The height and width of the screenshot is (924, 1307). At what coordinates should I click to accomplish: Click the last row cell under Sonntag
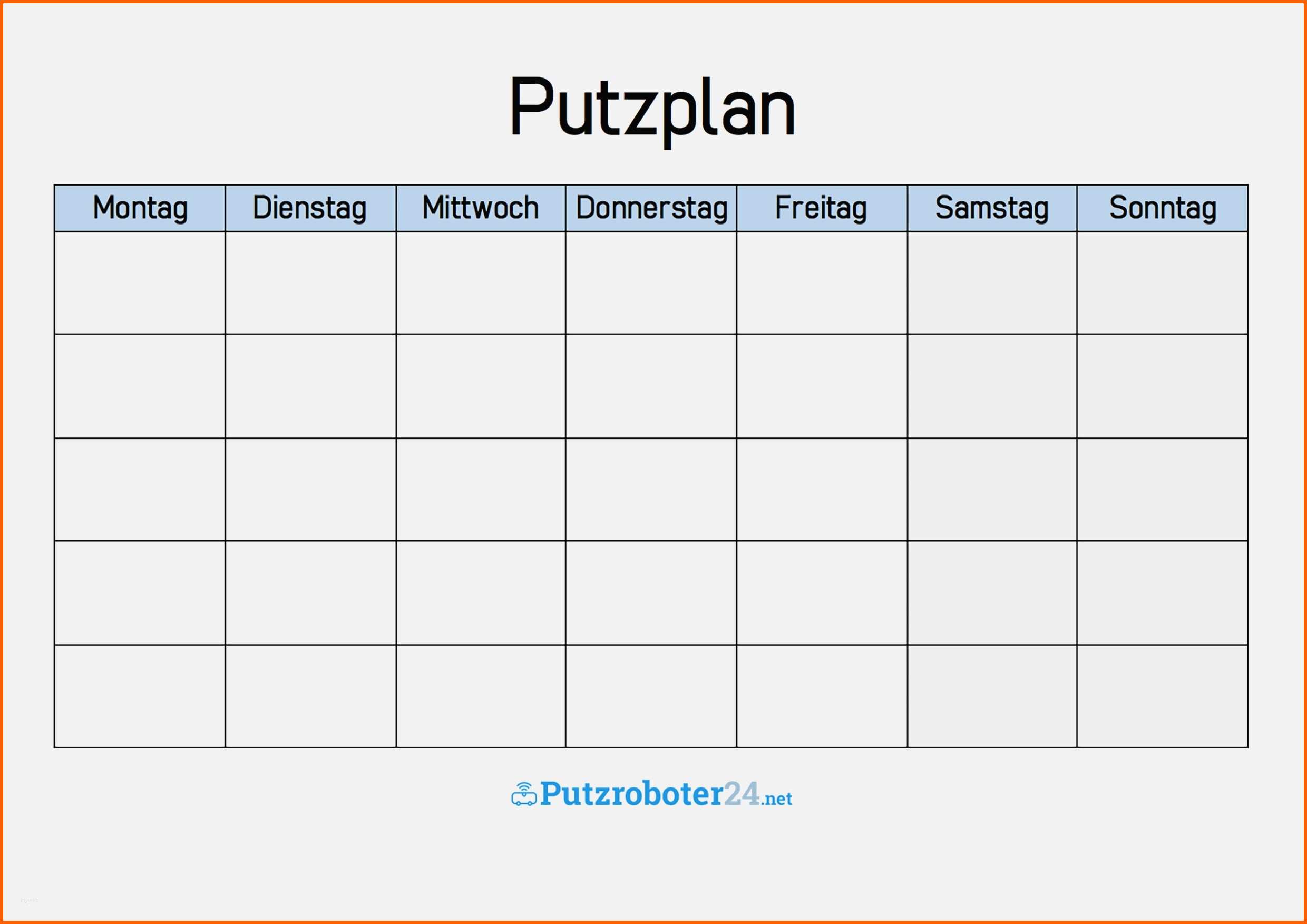(x=1163, y=696)
